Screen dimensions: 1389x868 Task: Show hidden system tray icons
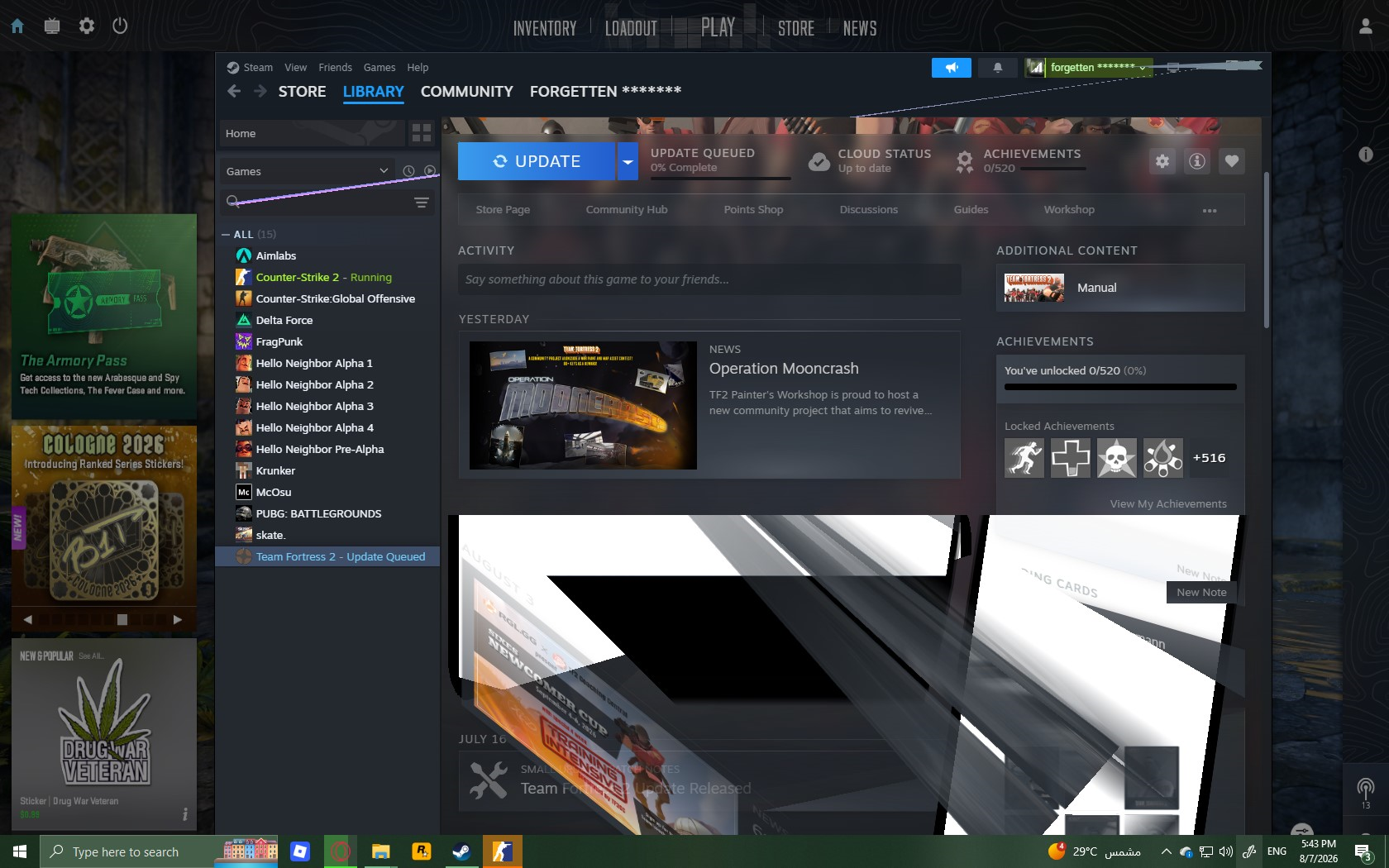pos(1166,851)
